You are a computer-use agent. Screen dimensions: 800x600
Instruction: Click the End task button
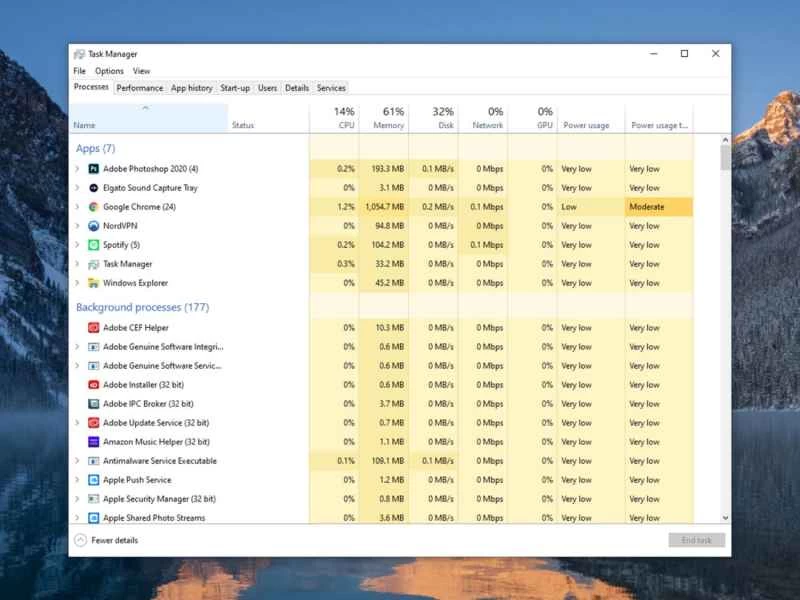[x=696, y=539]
